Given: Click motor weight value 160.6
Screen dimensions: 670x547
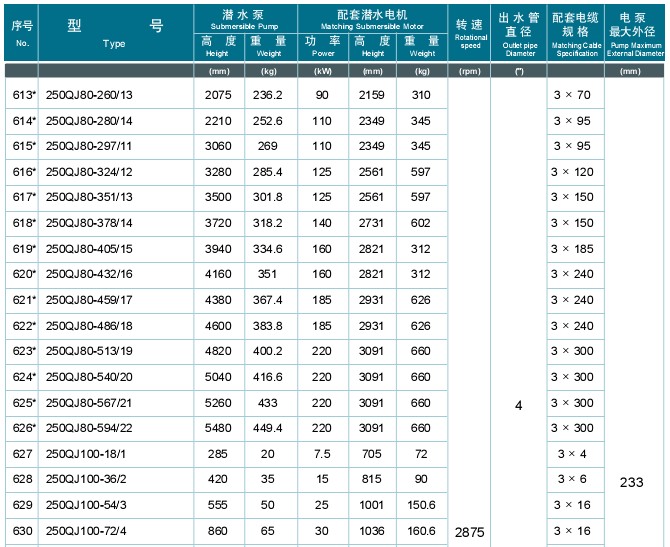Looking at the screenshot, I should click(421, 530).
